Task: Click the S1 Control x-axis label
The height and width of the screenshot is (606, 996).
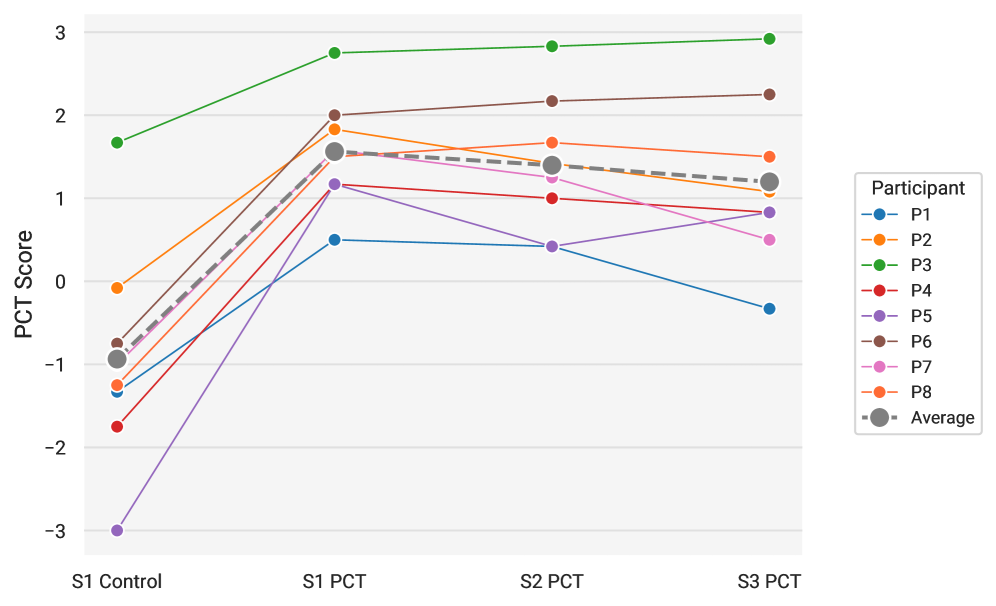Action: point(117,581)
